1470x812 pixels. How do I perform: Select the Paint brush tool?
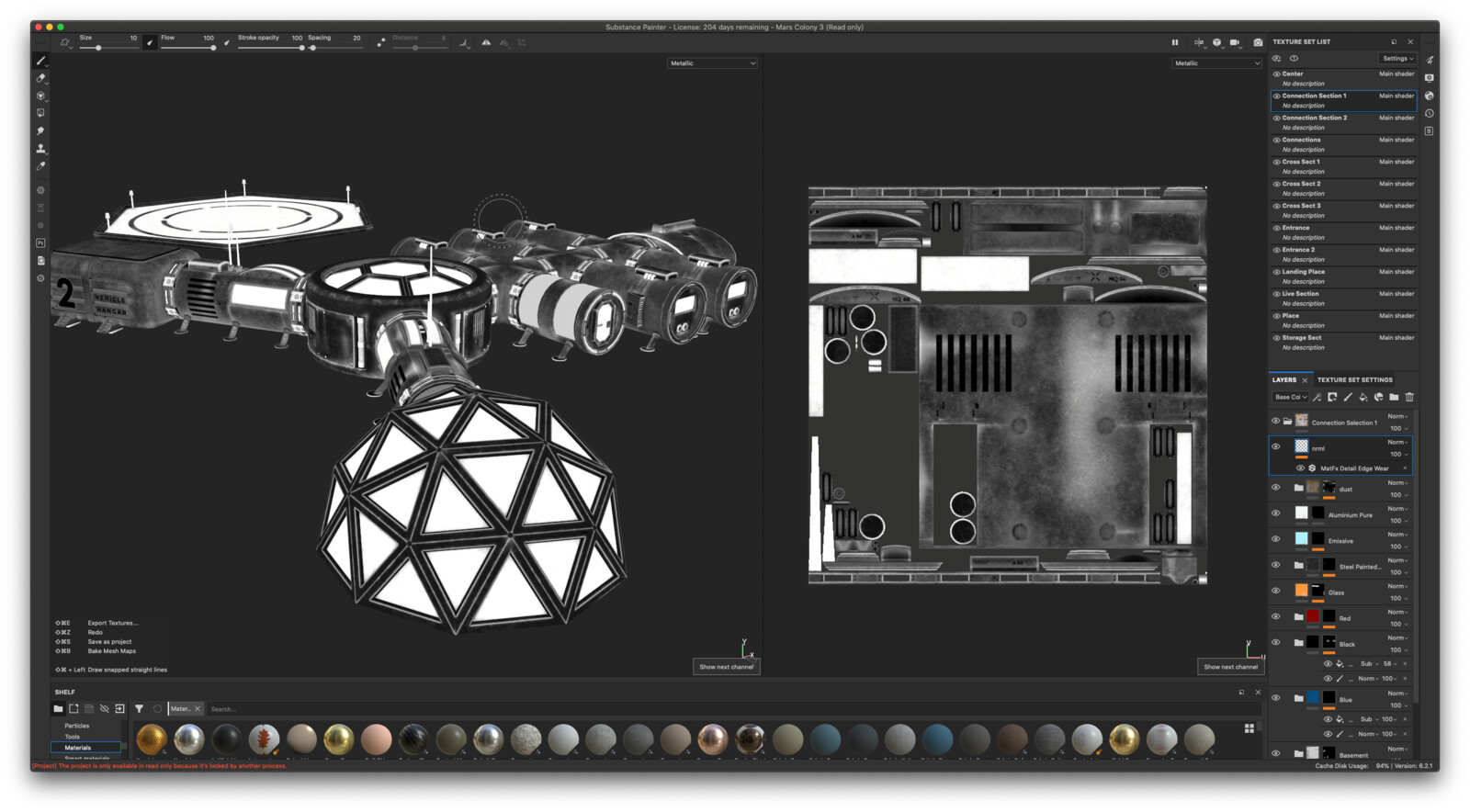[x=40, y=61]
